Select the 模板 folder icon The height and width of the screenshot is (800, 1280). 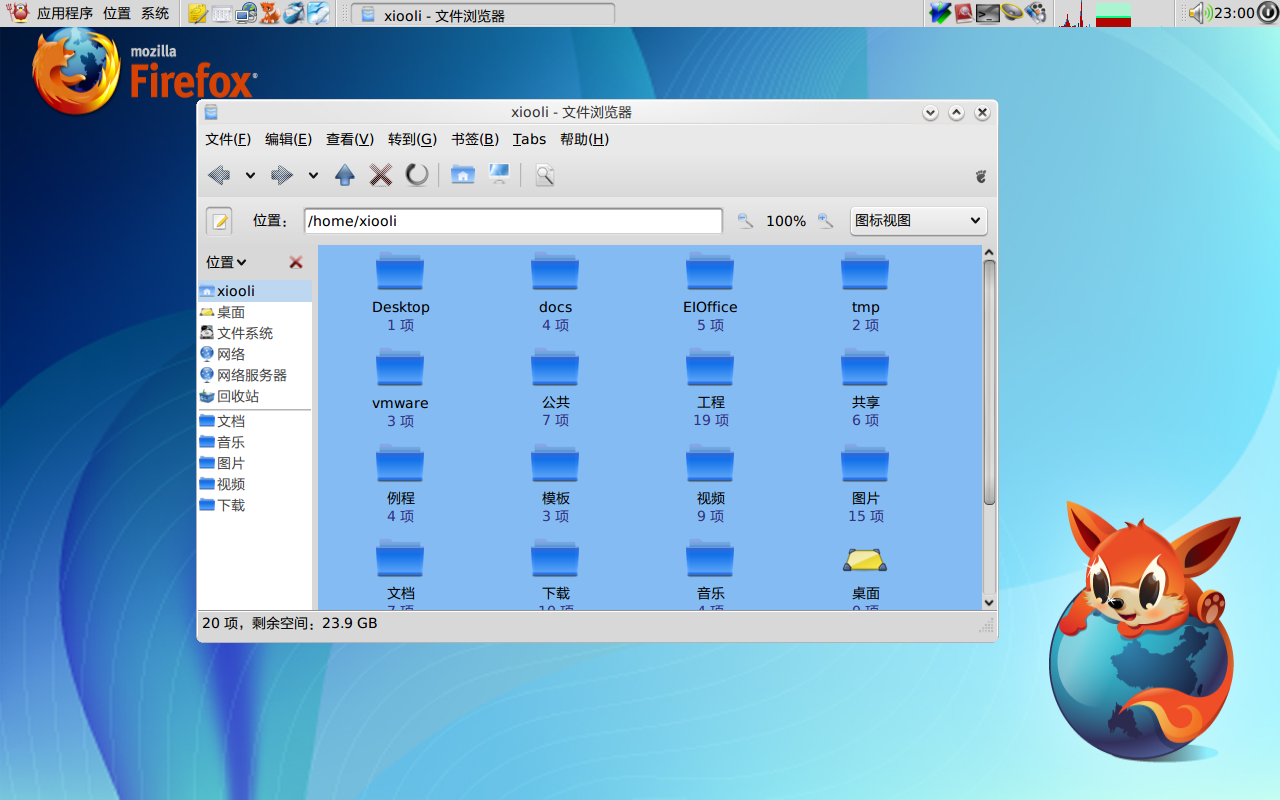coord(555,462)
